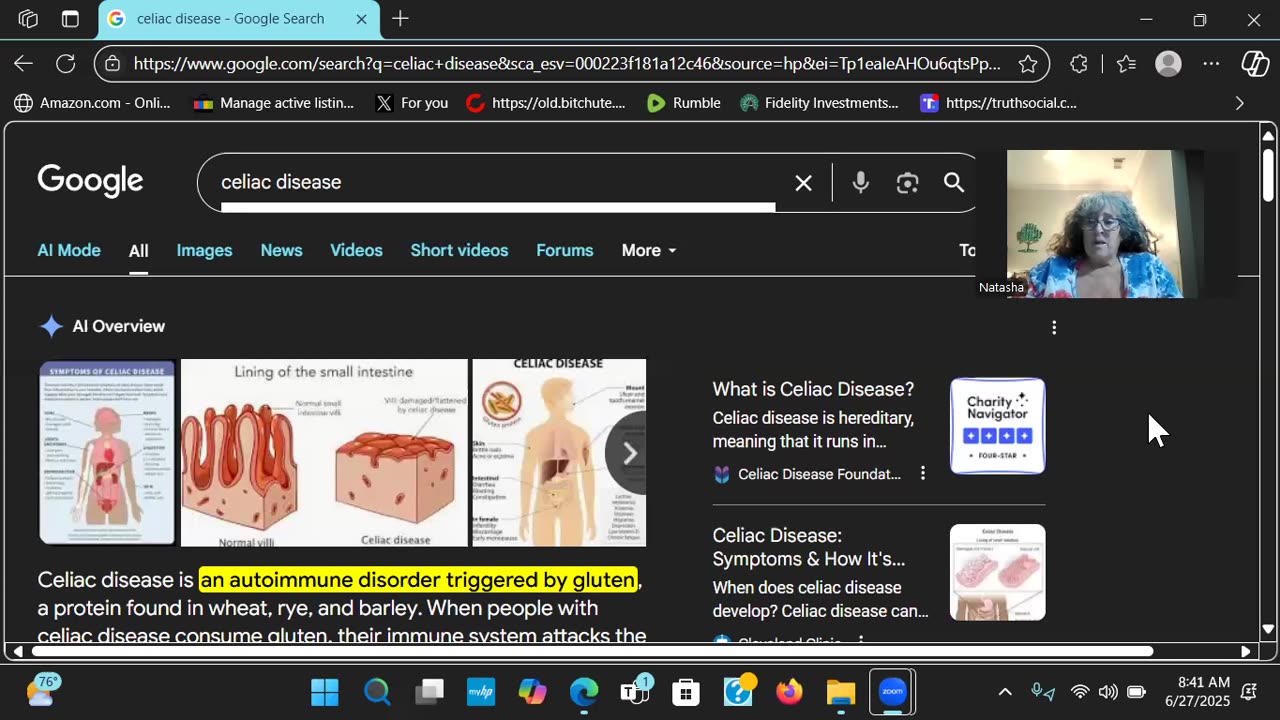Image resolution: width=1280 pixels, height=720 pixels.
Task: Close the celiac disease browser tab
Action: click(x=361, y=19)
